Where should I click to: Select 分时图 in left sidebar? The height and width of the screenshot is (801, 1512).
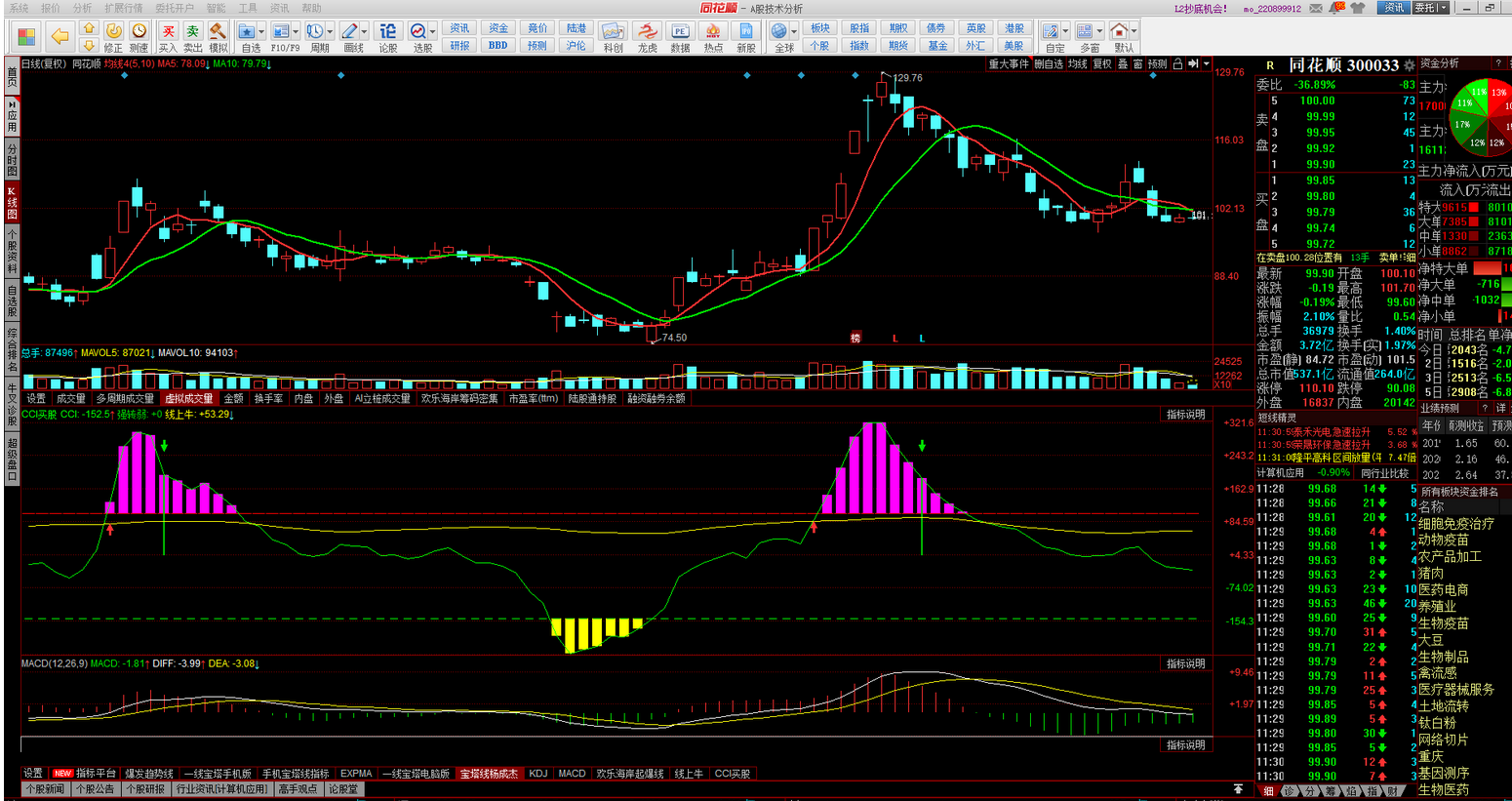coord(12,160)
